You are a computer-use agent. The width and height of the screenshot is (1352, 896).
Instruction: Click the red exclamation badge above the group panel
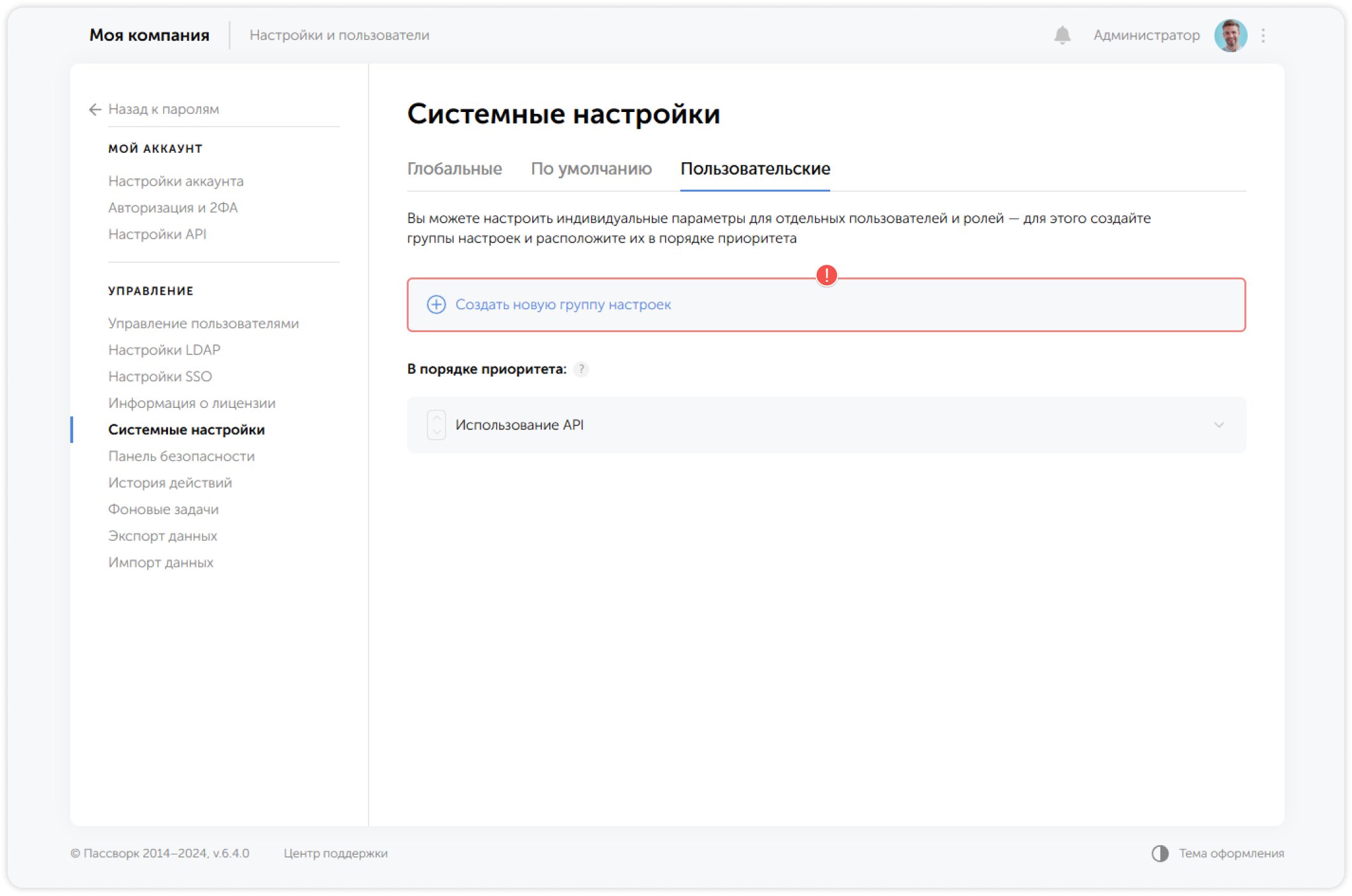[826, 276]
